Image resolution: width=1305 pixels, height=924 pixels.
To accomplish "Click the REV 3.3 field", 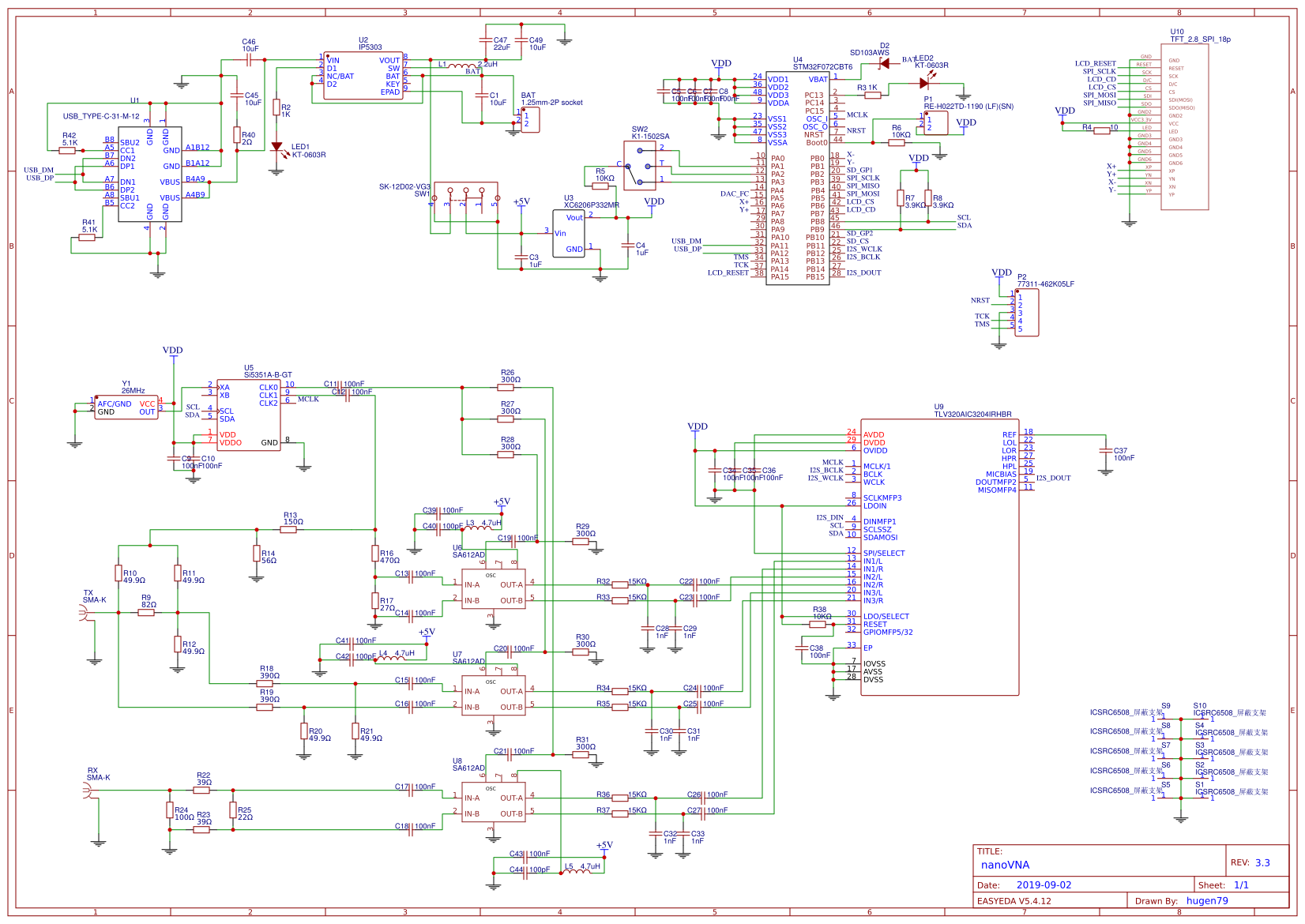I will click(1250, 862).
